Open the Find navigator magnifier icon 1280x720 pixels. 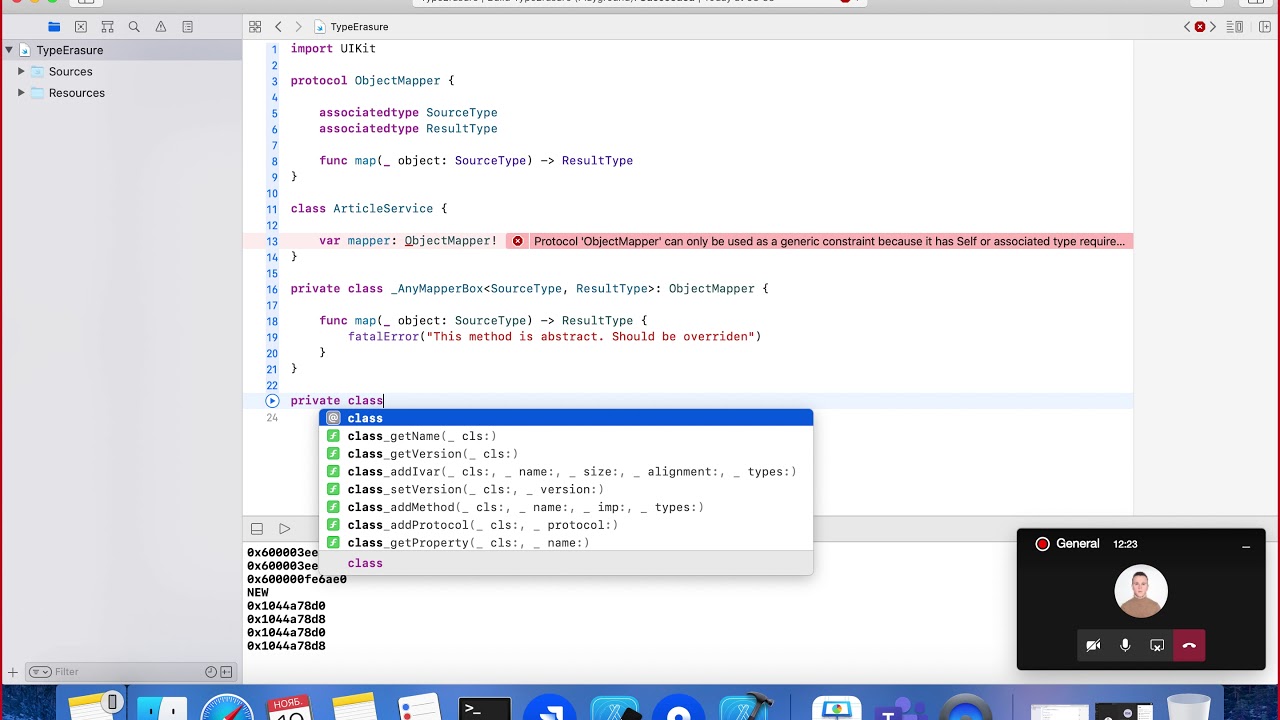tap(134, 27)
